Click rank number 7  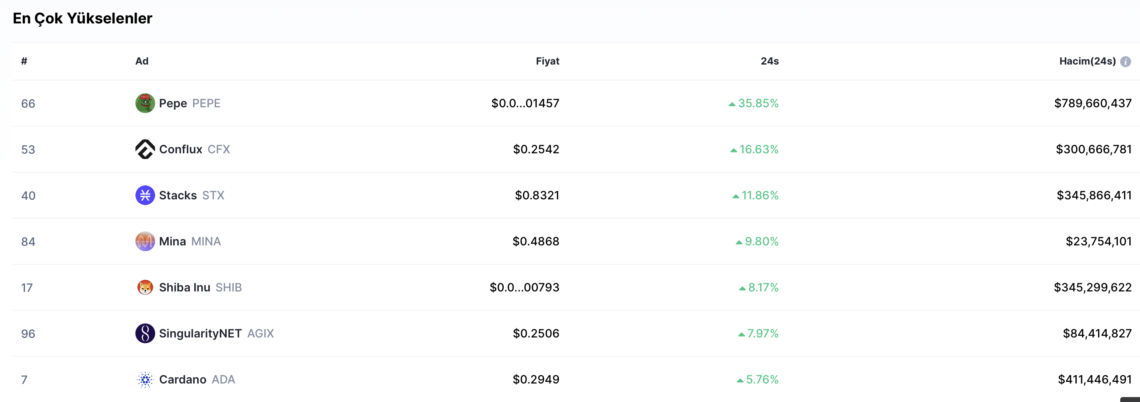24,379
